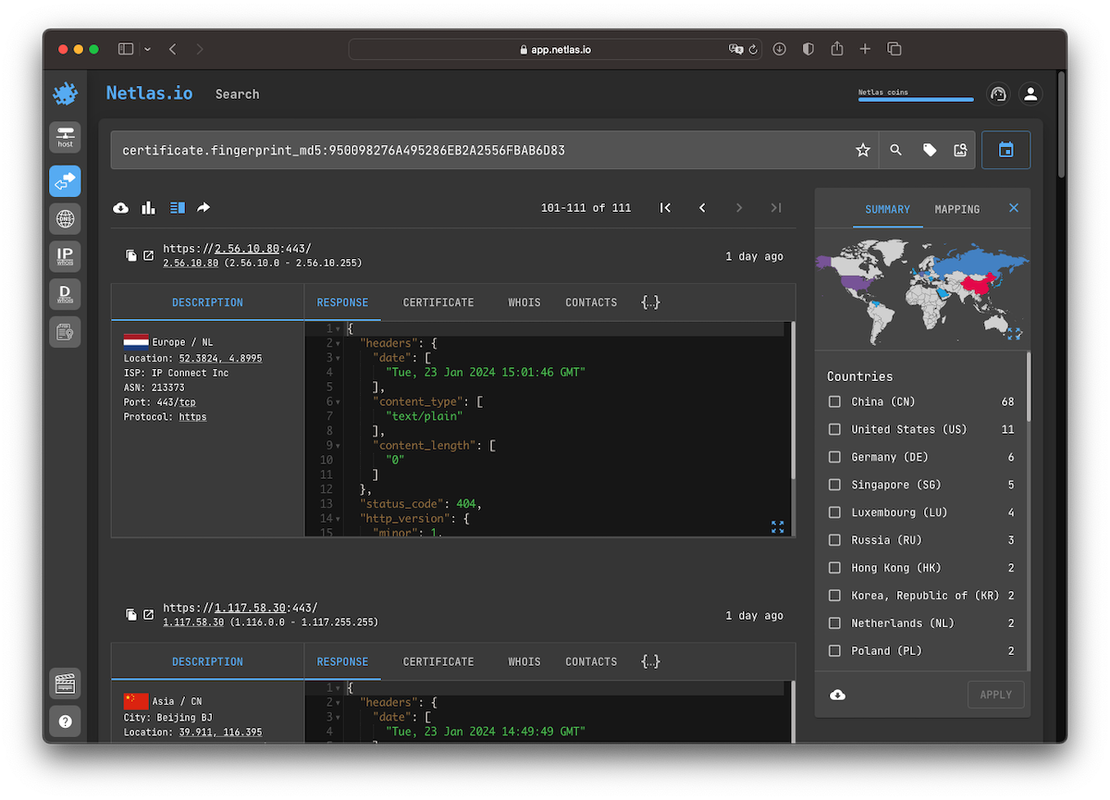Open the Safari sidebar dropdown chevron
This screenshot has width=1110, height=800.
click(148, 49)
